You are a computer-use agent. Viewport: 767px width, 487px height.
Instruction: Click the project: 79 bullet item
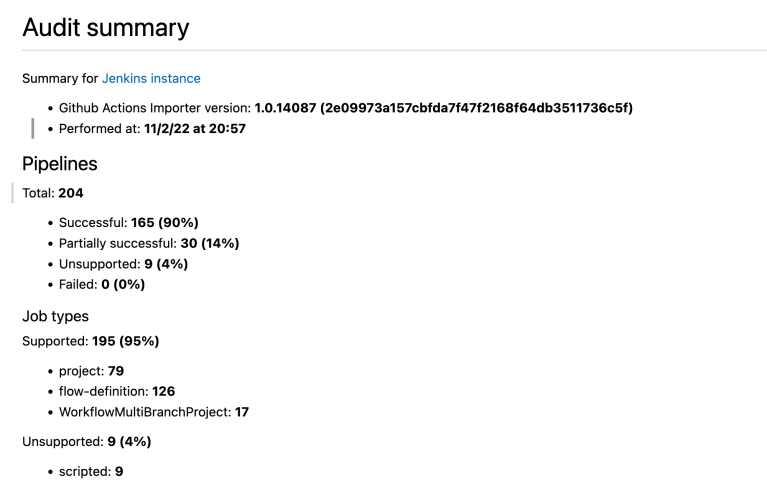[x=91, y=370]
